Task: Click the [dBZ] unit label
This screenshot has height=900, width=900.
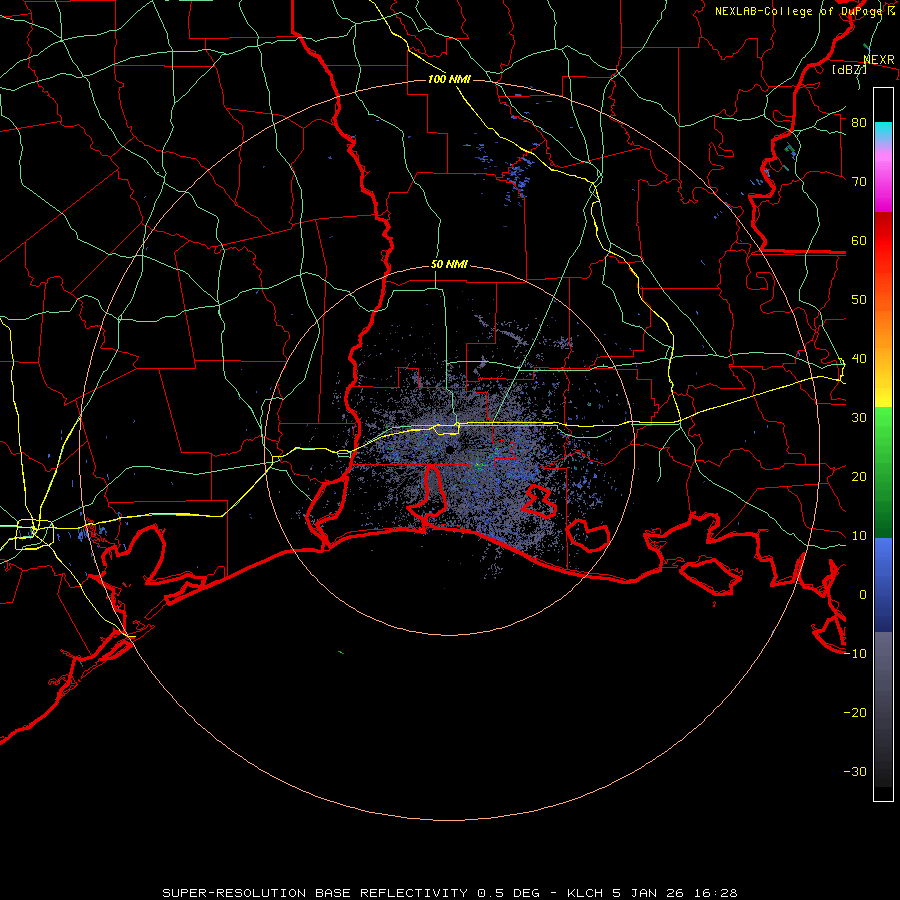Action: click(x=849, y=69)
